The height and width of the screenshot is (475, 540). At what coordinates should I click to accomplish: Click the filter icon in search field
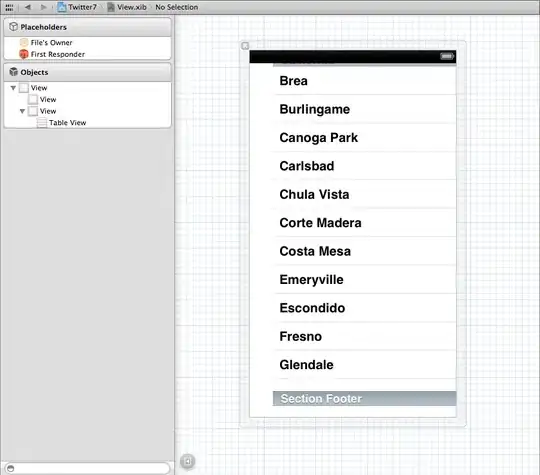coord(11,468)
